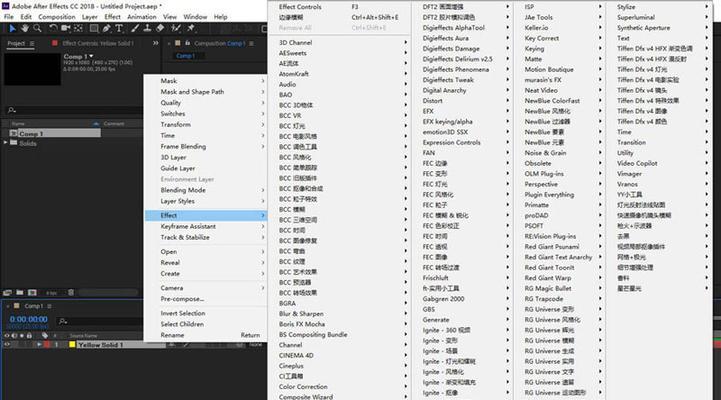
Task: Select the Selection arrow tool
Action: point(12,29)
